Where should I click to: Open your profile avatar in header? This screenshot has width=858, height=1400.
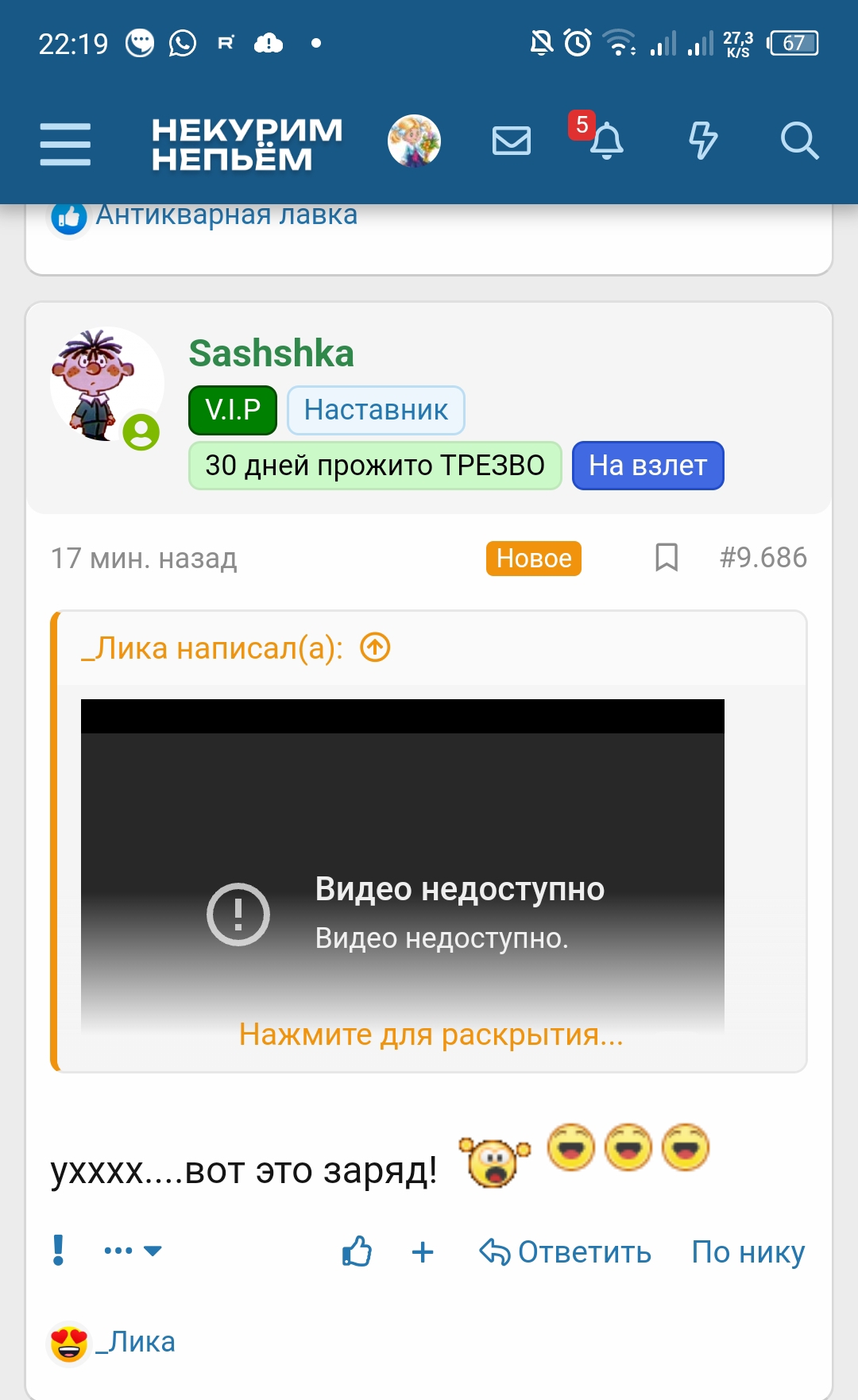pyautogui.click(x=414, y=141)
